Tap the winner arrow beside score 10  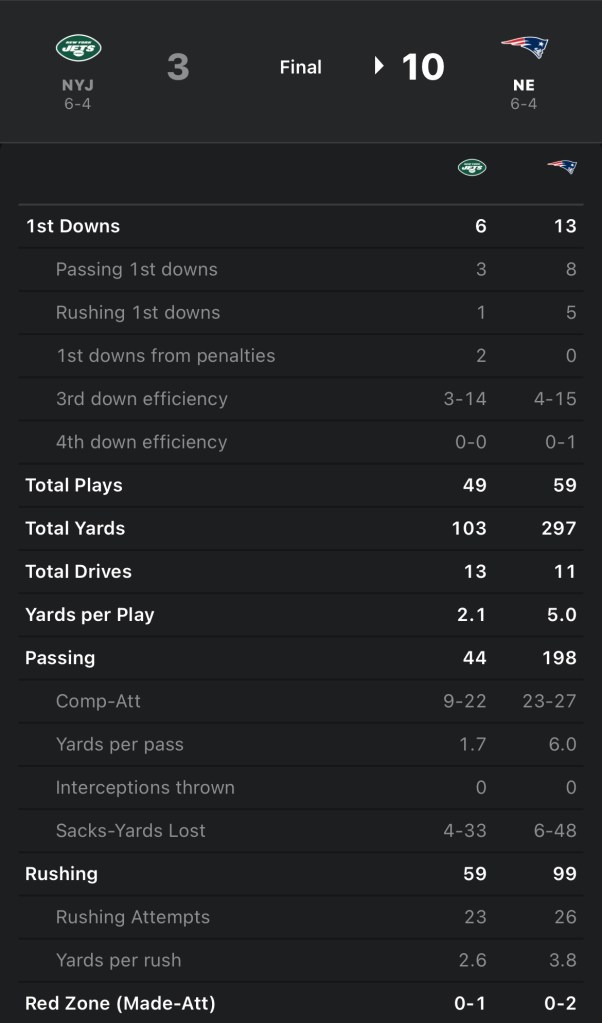380,66
